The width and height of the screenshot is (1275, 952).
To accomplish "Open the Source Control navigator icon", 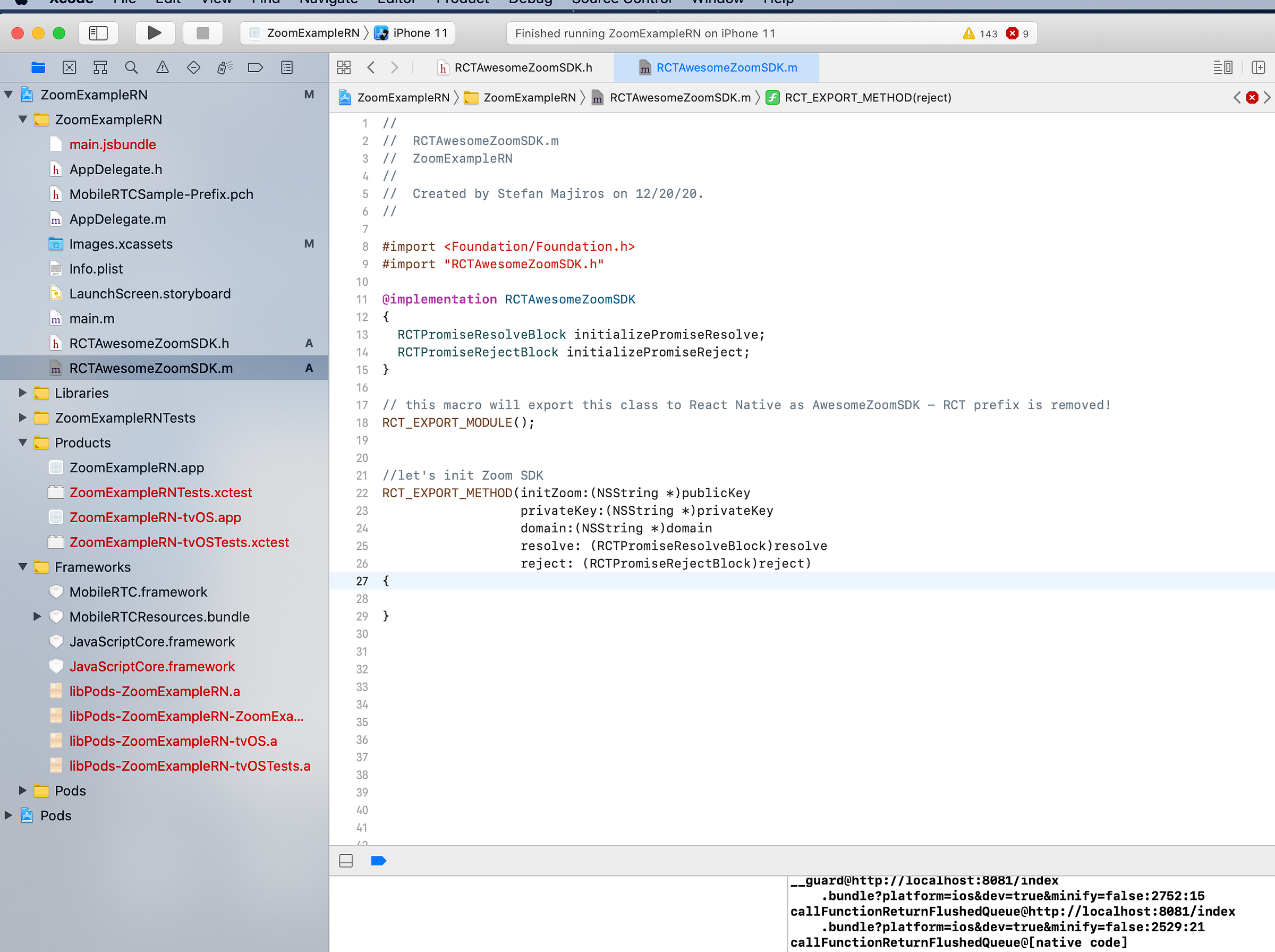I will (69, 67).
